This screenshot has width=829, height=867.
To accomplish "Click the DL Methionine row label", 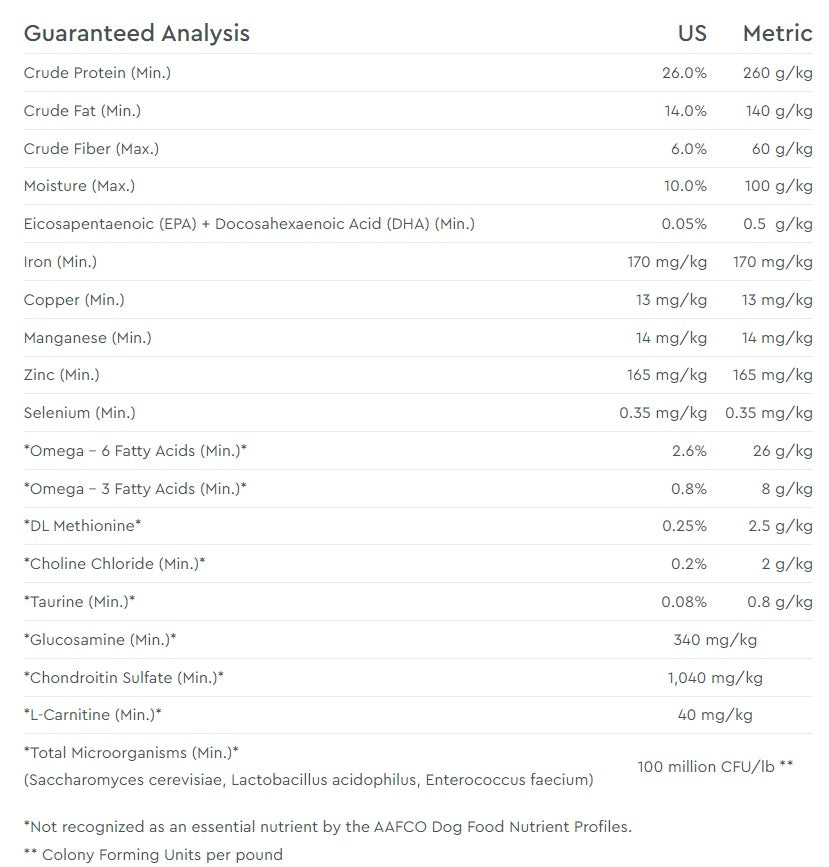I will [83, 526].
